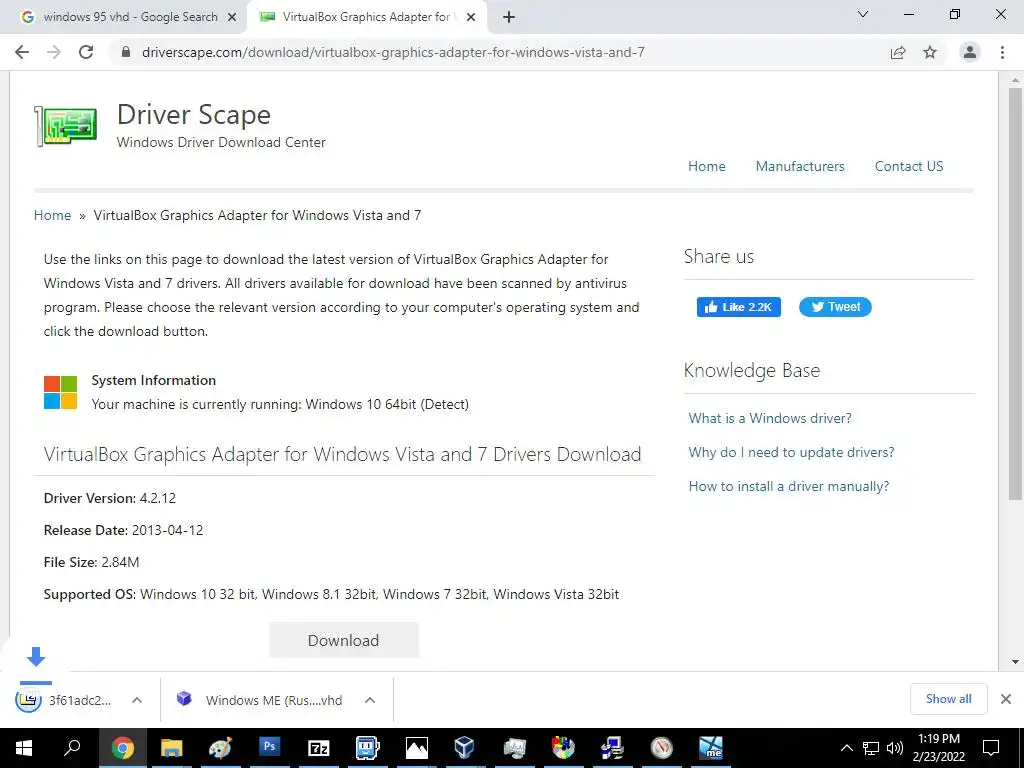This screenshot has width=1024, height=768.
Task: Click Show all downloads button
Action: (948, 699)
